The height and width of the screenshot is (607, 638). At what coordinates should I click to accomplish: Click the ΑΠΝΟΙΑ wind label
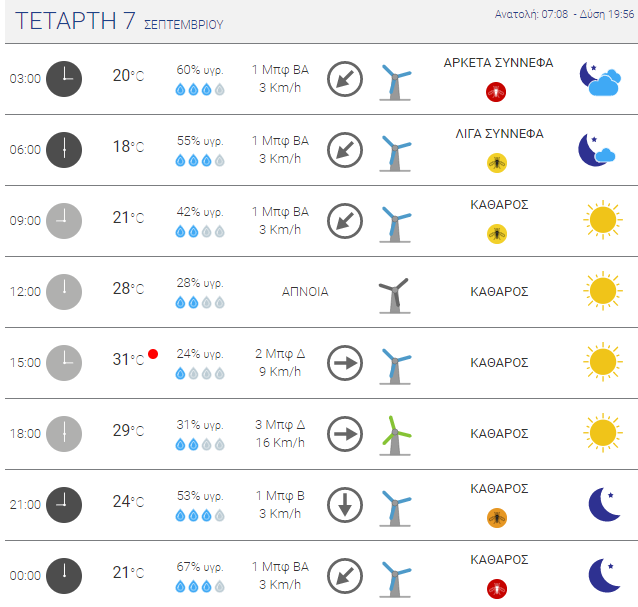coord(305,292)
